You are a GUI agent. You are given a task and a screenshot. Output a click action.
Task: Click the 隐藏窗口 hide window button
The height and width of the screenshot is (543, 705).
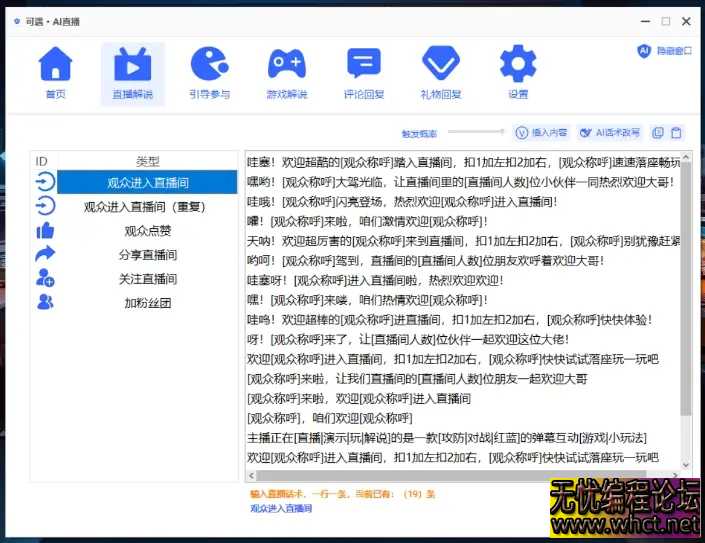tap(665, 51)
